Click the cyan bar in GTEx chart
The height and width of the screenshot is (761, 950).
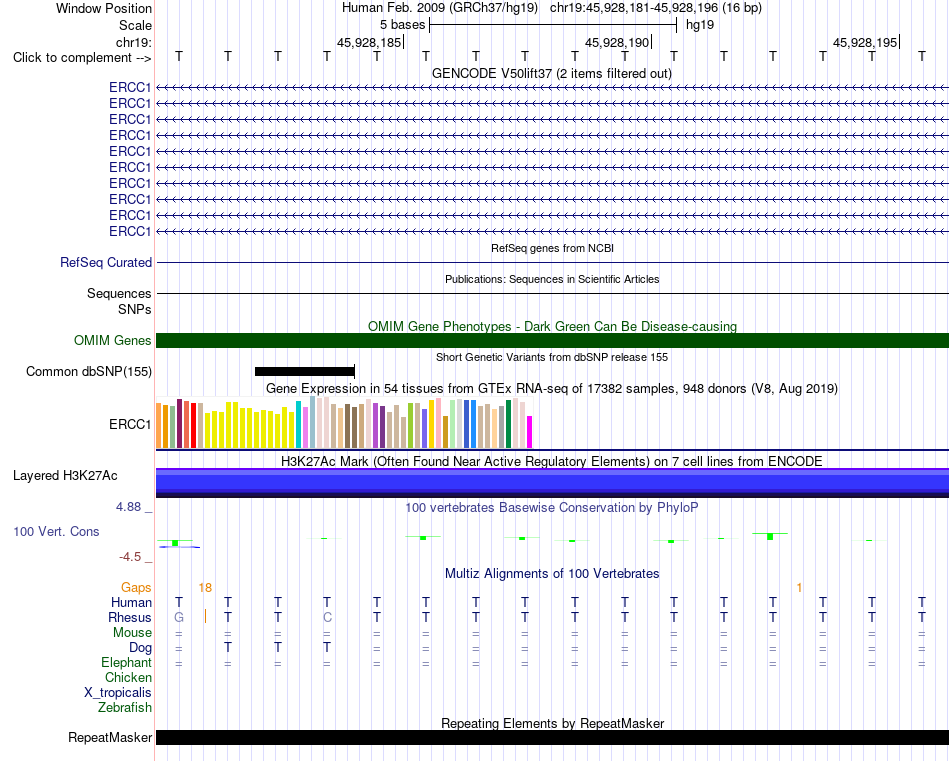[x=299, y=424]
